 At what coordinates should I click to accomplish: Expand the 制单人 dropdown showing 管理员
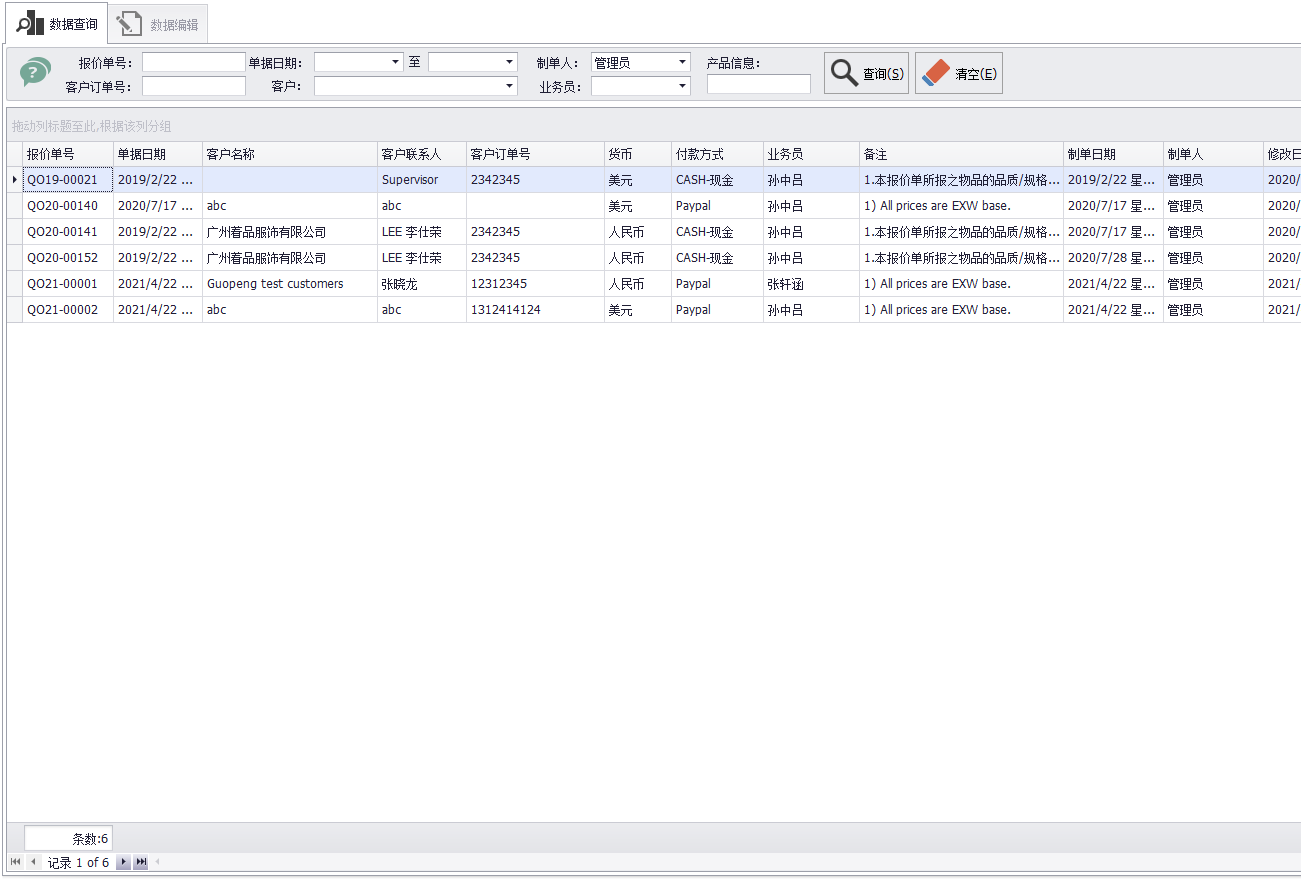click(683, 62)
